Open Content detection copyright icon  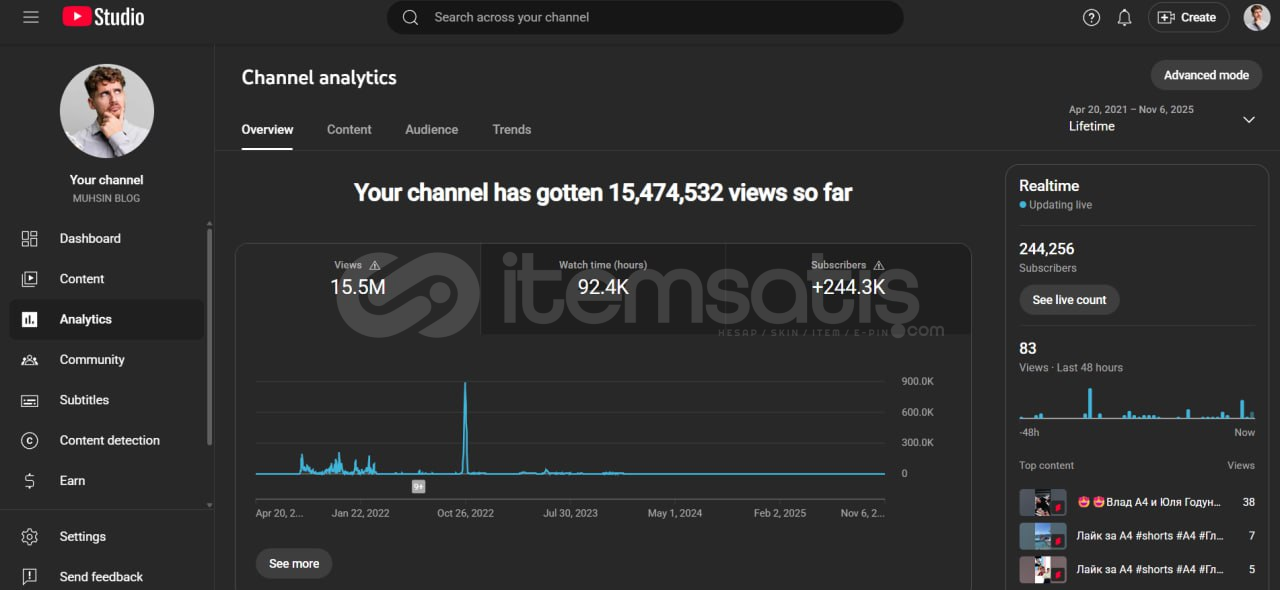tap(30, 441)
